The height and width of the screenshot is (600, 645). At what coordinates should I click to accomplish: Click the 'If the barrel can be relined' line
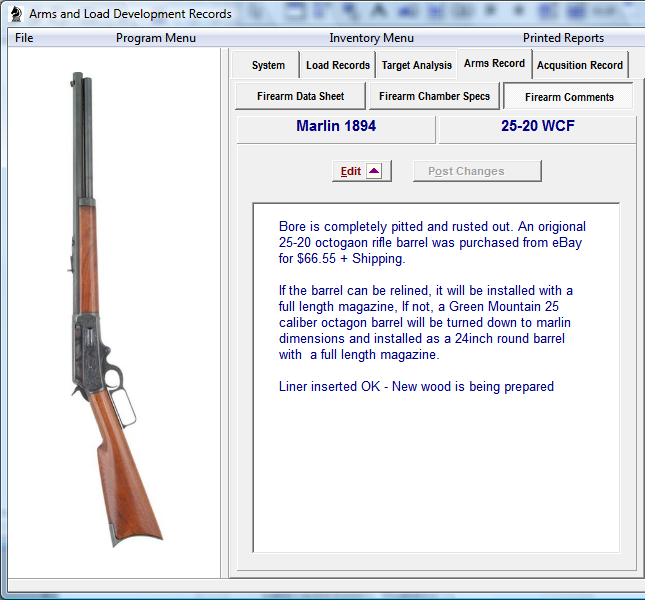(426, 291)
